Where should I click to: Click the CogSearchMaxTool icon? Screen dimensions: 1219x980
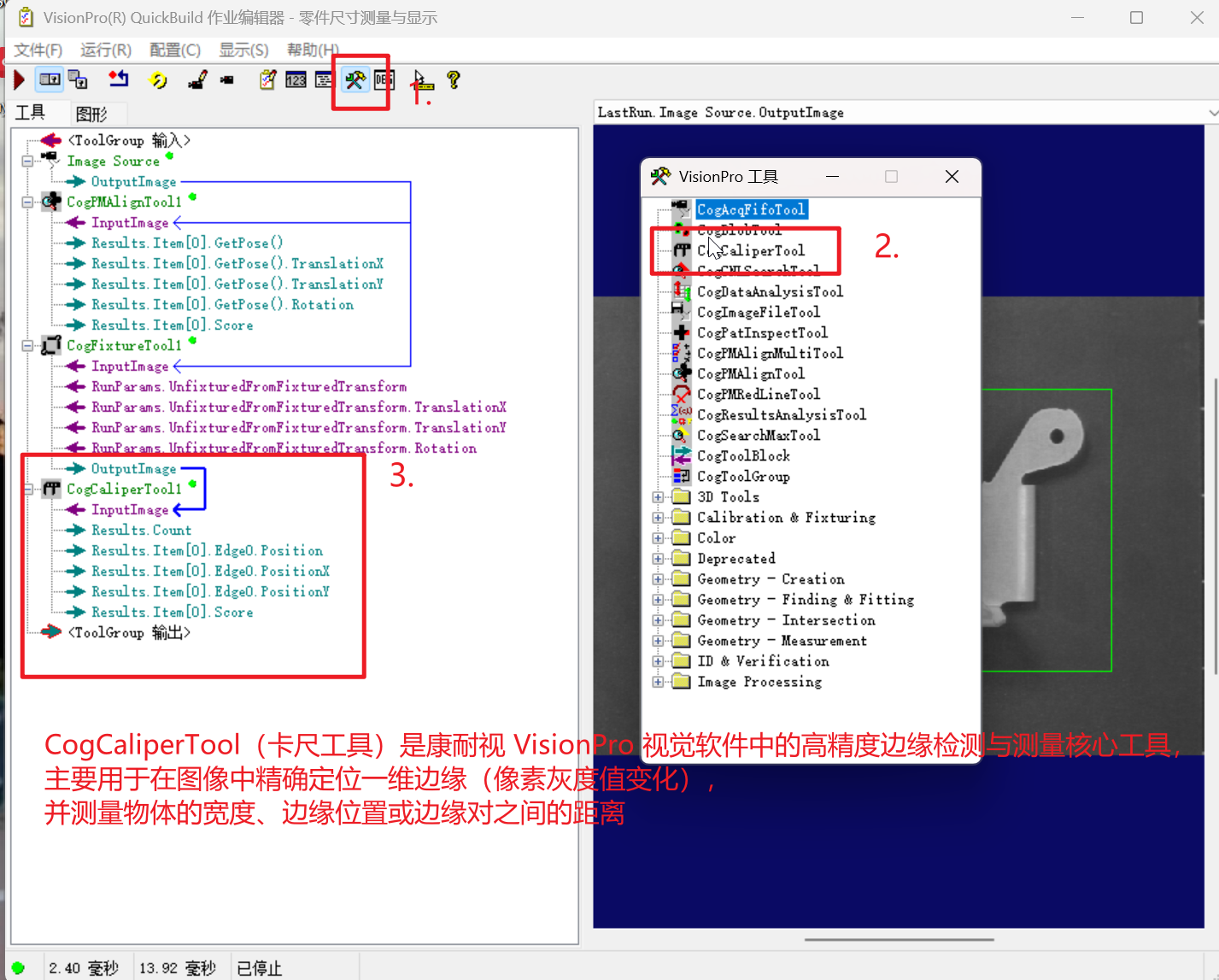pyautogui.click(x=681, y=435)
